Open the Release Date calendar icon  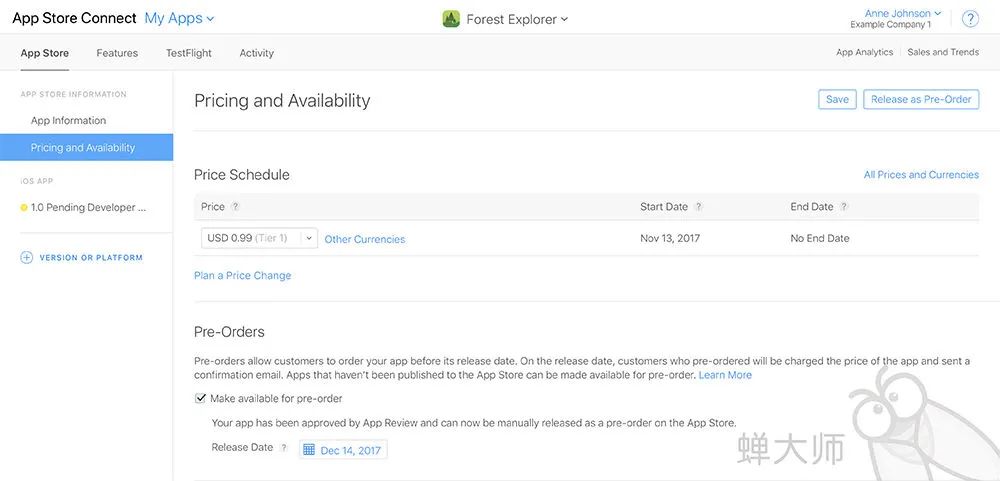pos(309,450)
